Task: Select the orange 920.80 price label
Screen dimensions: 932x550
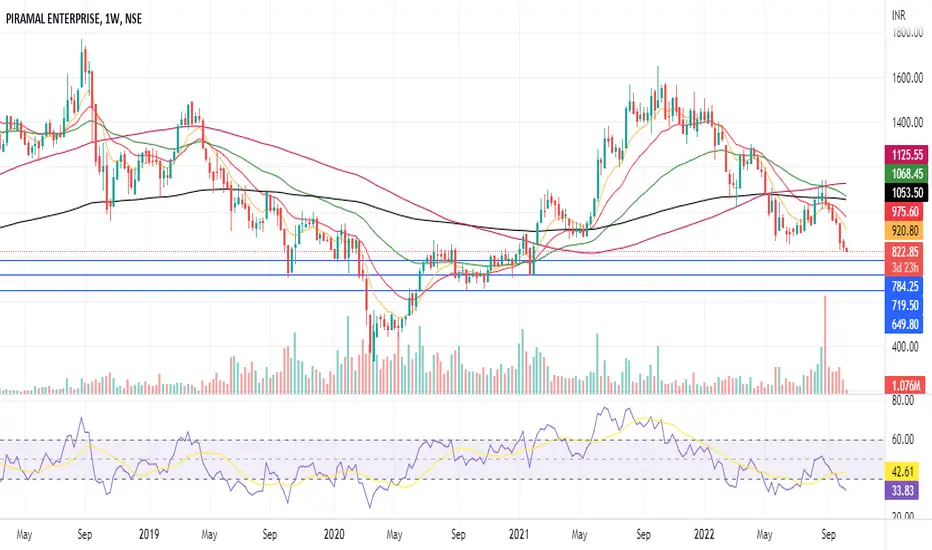Action: coord(904,231)
